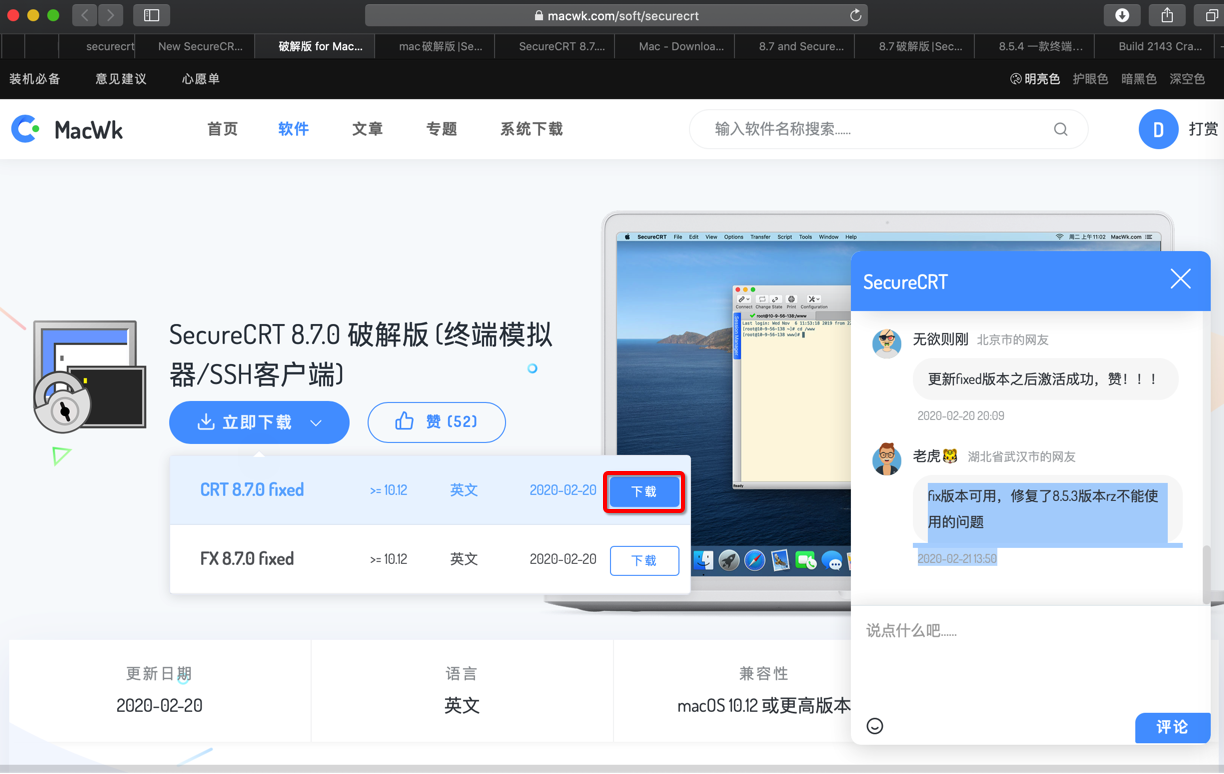The height and width of the screenshot is (774, 1224).
Task: Click the search magnifier icon
Action: 1060,129
